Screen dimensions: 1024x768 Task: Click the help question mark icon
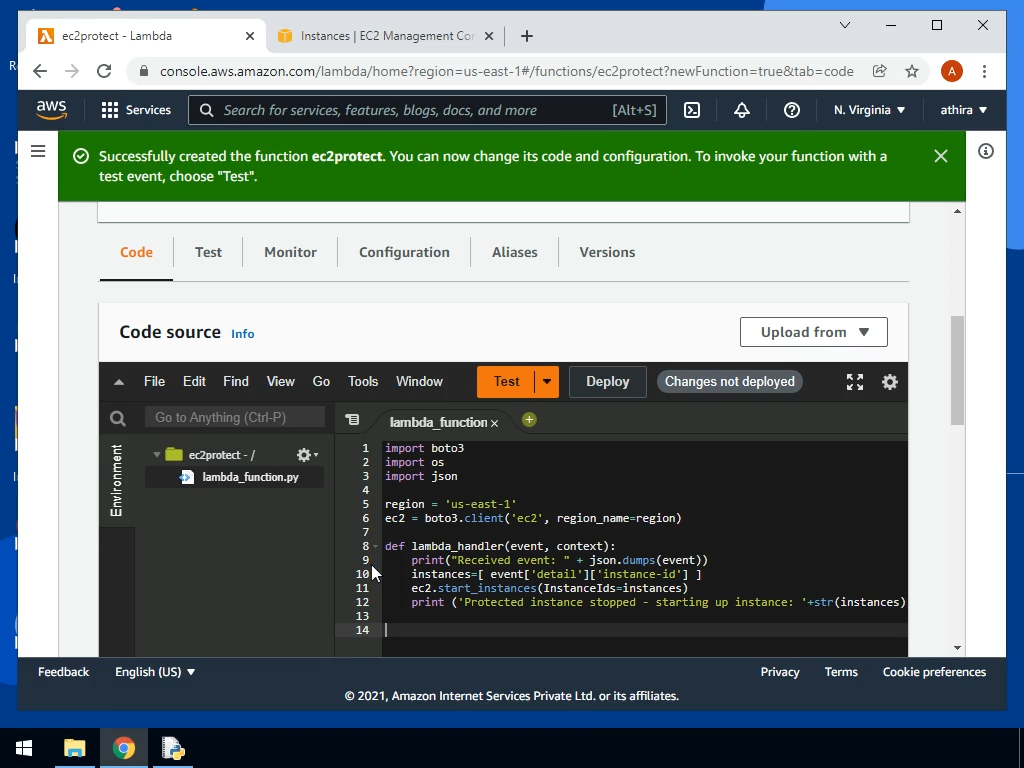point(792,110)
